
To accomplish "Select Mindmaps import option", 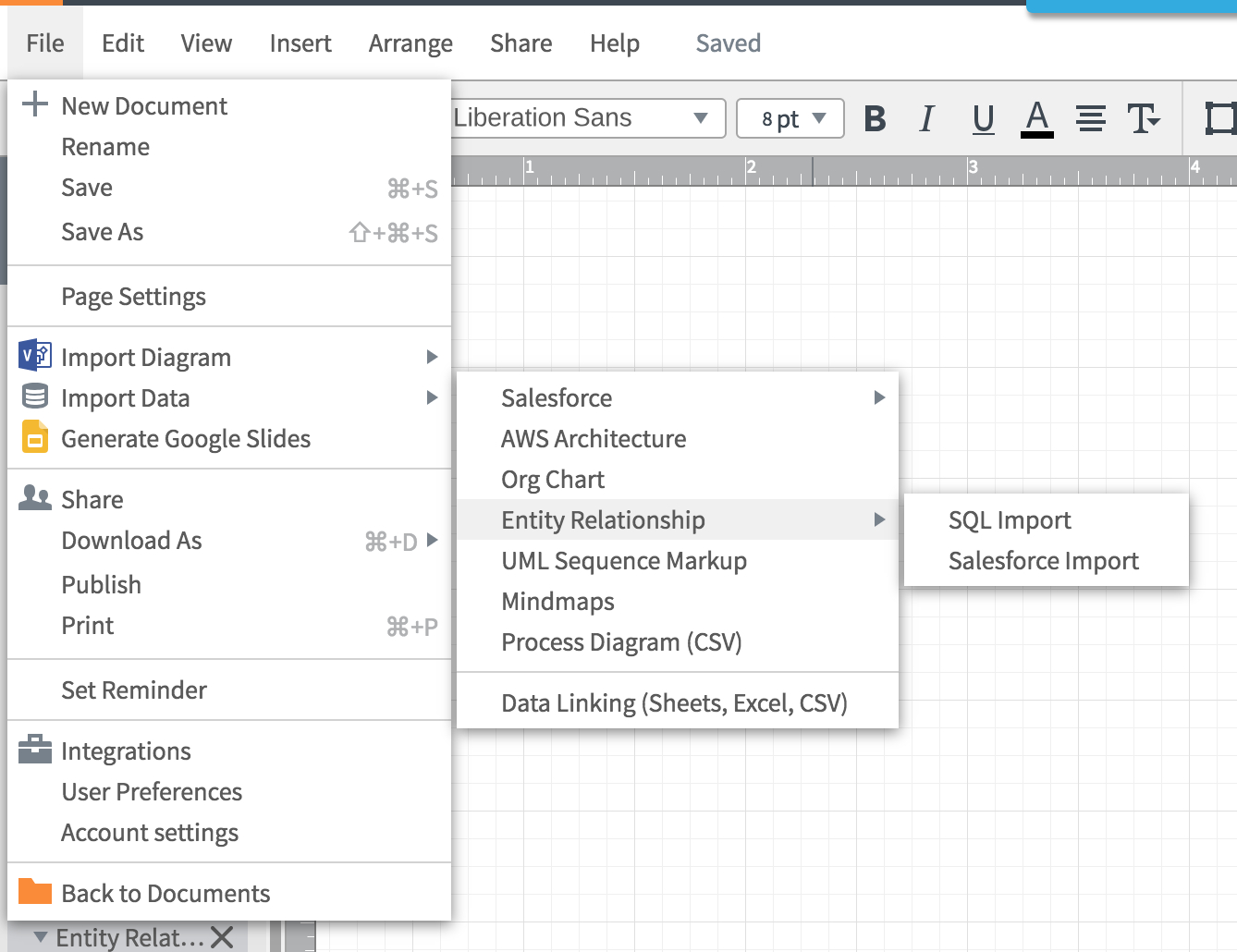I will 678,602.
